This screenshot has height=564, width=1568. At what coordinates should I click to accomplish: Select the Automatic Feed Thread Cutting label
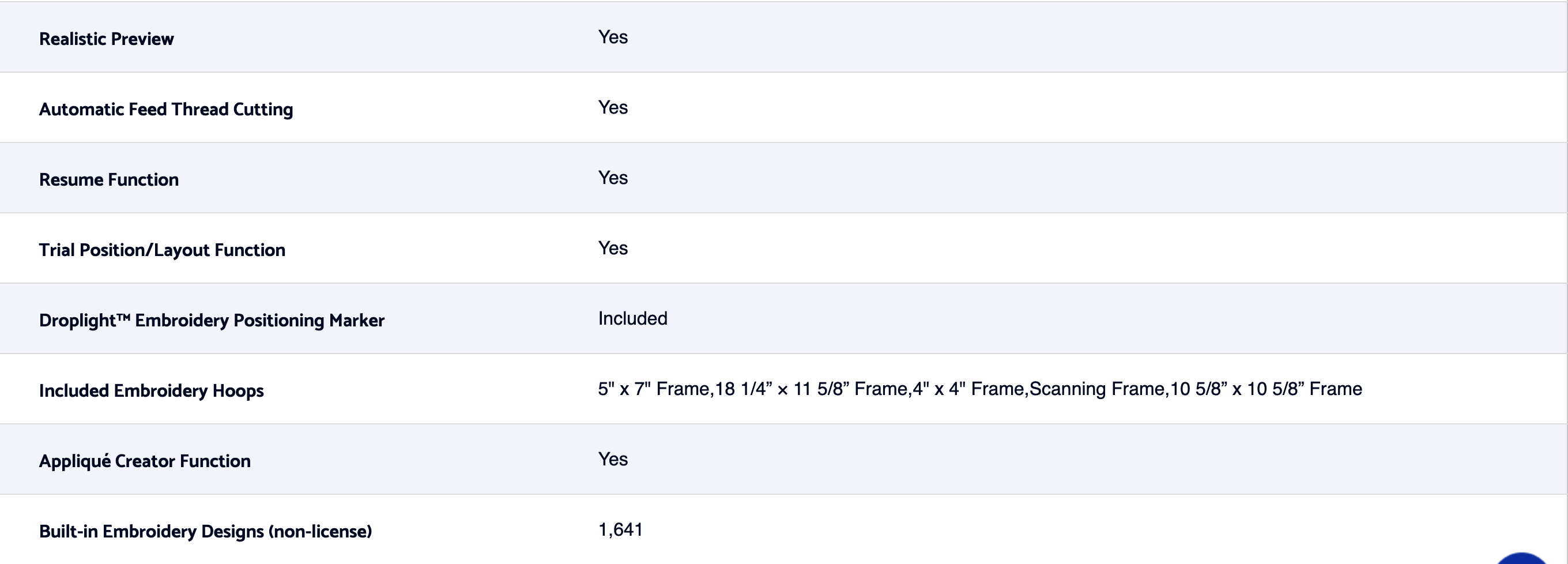click(165, 110)
